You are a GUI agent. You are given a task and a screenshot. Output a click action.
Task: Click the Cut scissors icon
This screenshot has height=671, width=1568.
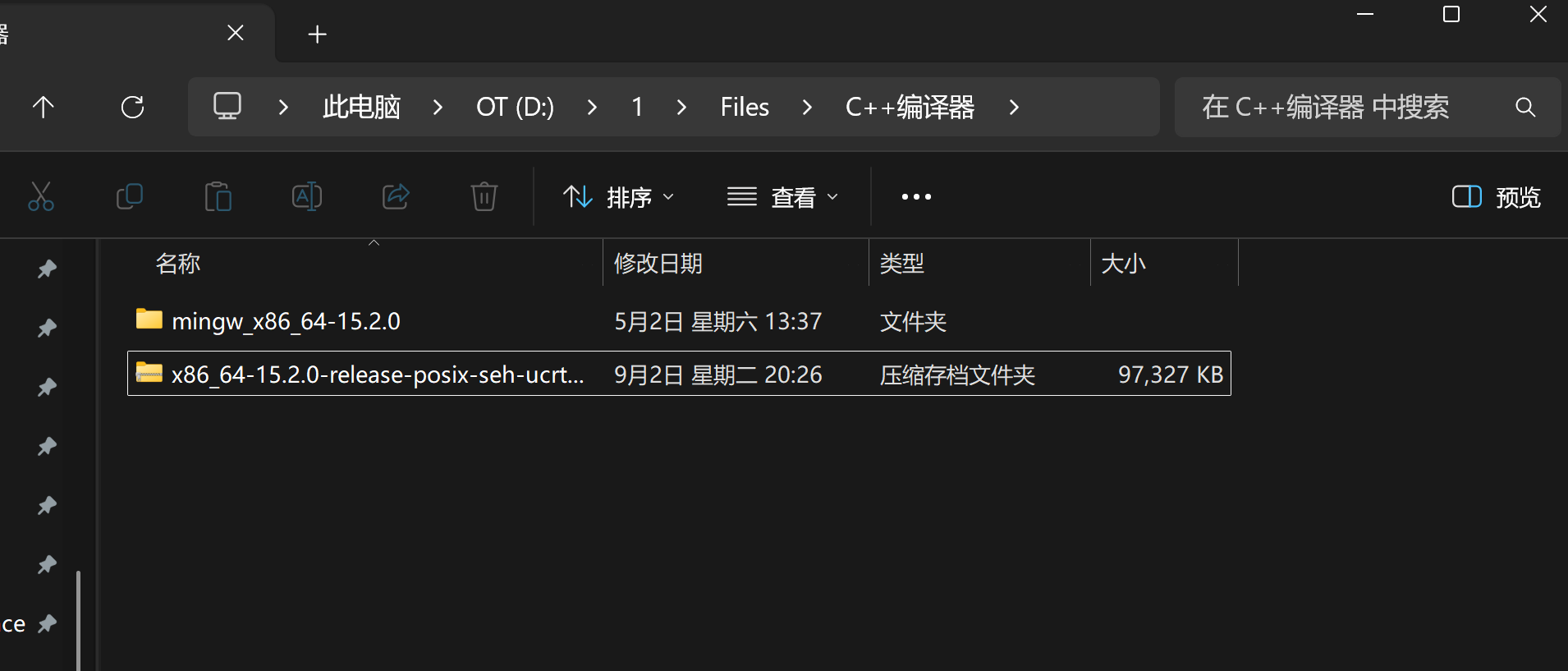(41, 197)
